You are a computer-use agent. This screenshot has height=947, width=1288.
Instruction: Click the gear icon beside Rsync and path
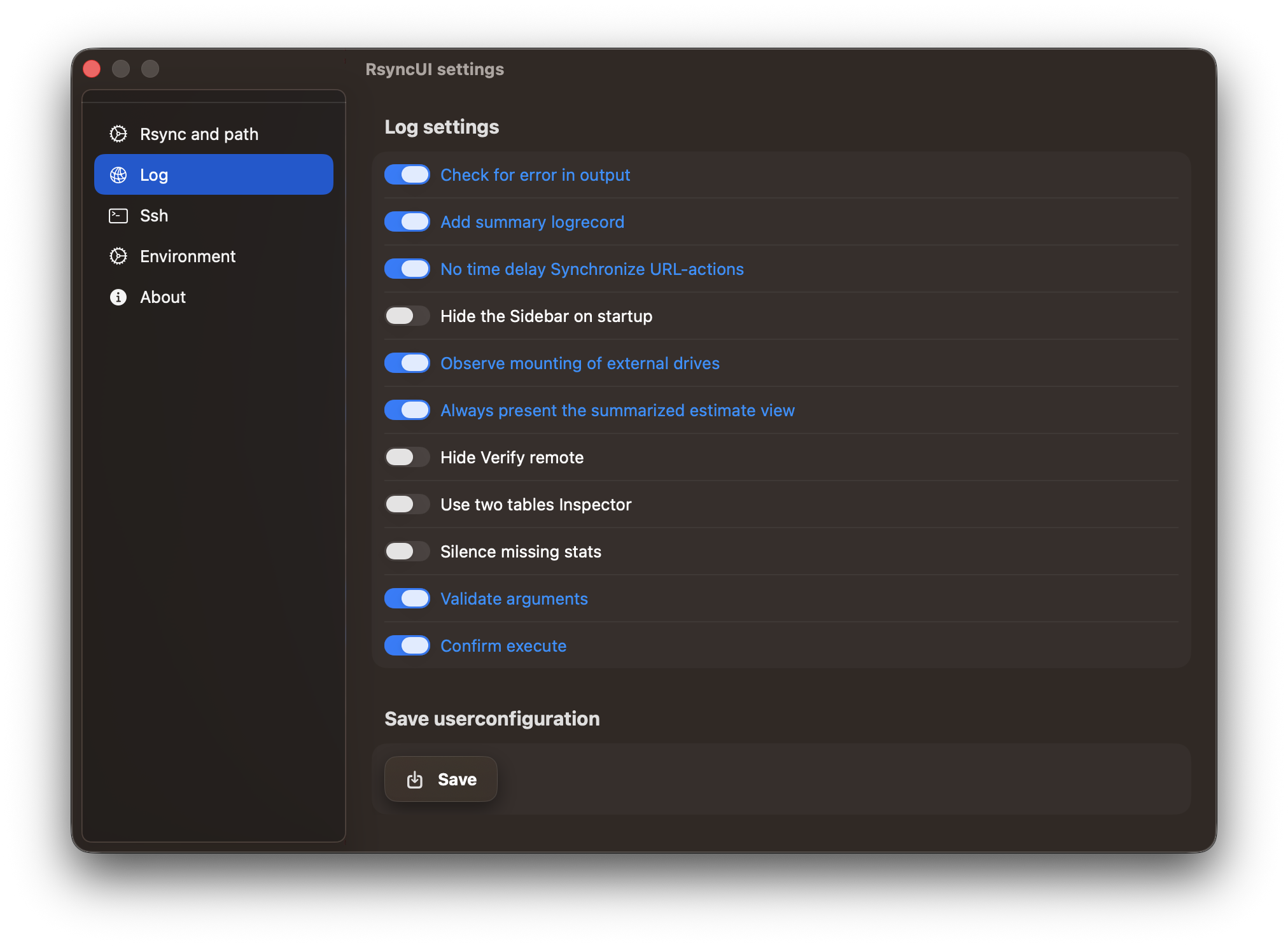pyautogui.click(x=118, y=134)
